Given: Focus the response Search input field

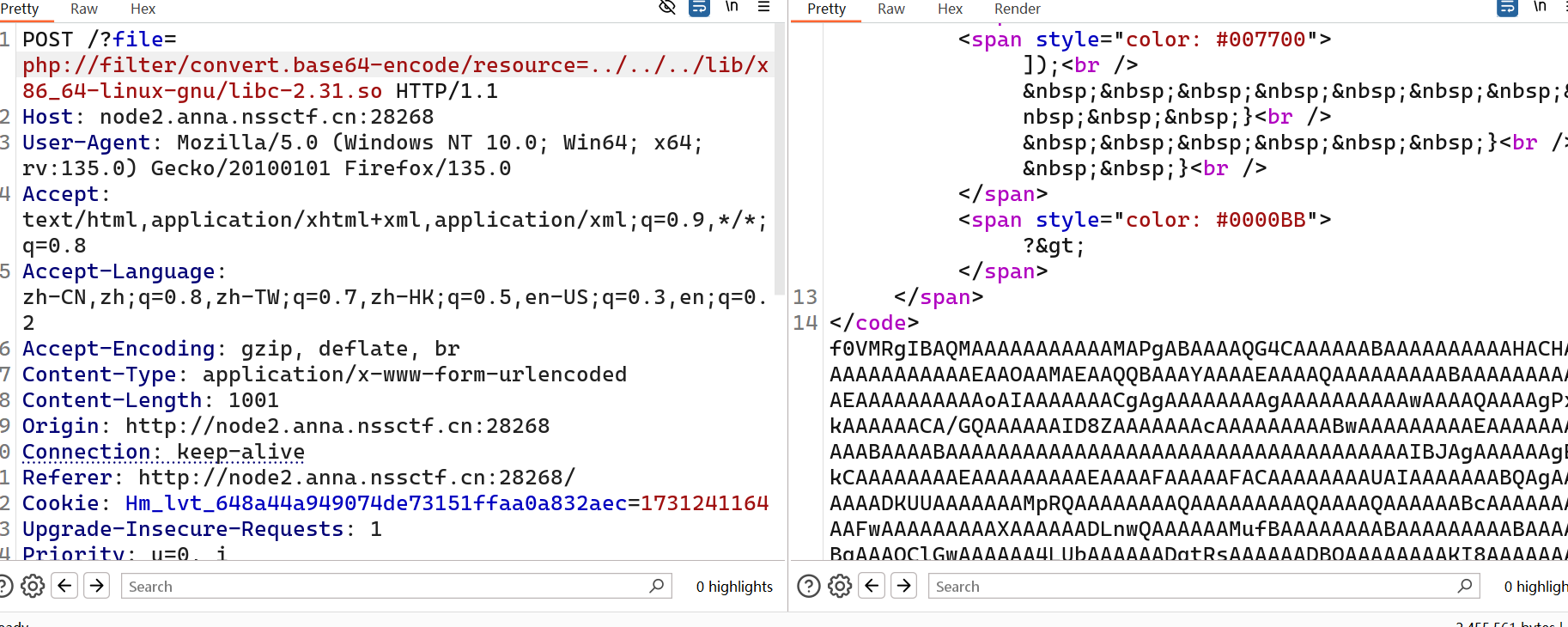Looking at the screenshot, I should click(x=1204, y=586).
